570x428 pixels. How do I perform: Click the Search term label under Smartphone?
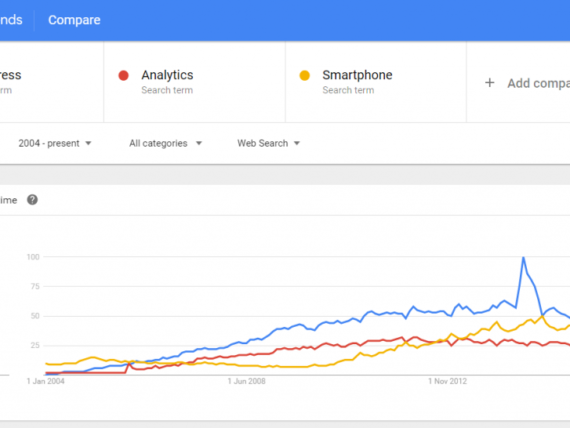point(348,90)
